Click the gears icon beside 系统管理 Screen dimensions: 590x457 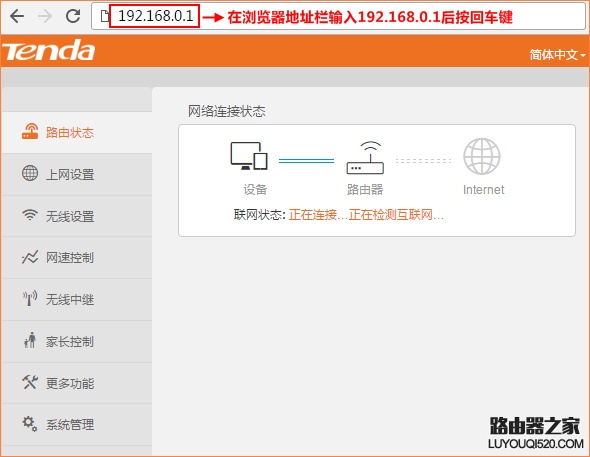(x=30, y=424)
